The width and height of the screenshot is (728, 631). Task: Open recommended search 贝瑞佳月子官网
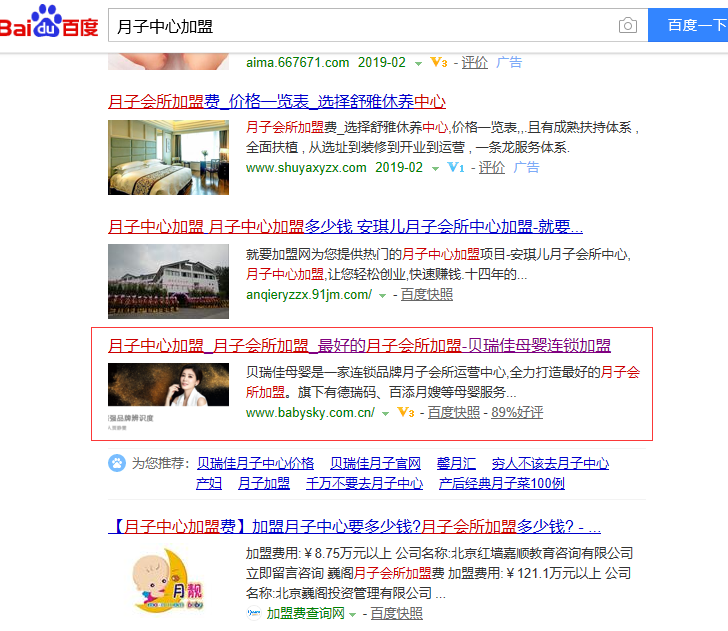point(376,463)
